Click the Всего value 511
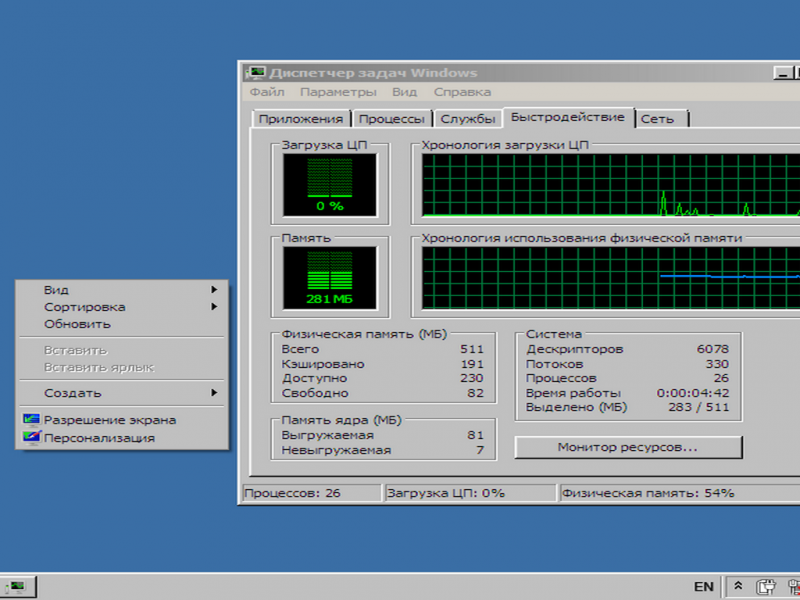800x600 pixels. pyautogui.click(x=471, y=349)
